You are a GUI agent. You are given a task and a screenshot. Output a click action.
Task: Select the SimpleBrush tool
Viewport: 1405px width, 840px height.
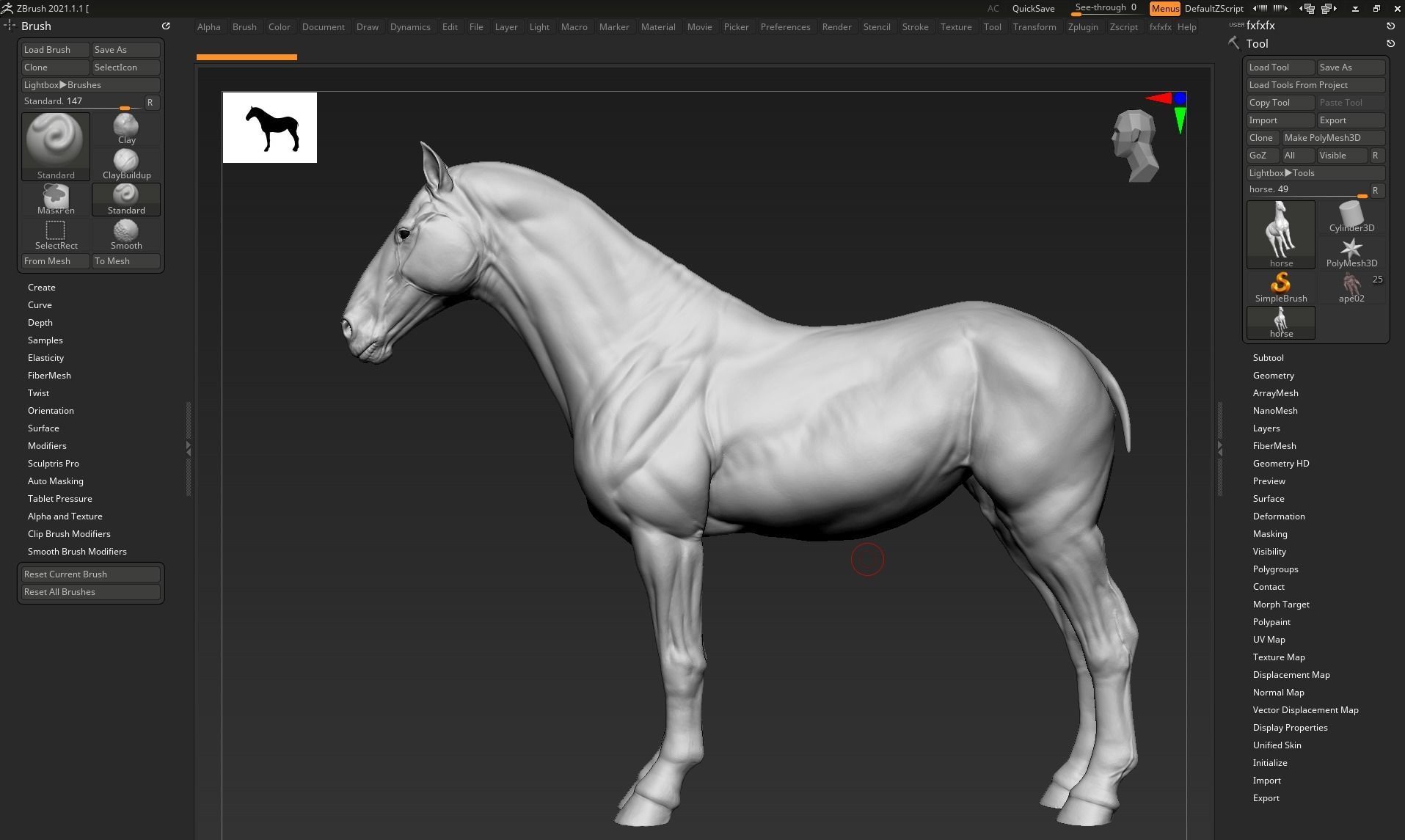click(1280, 284)
